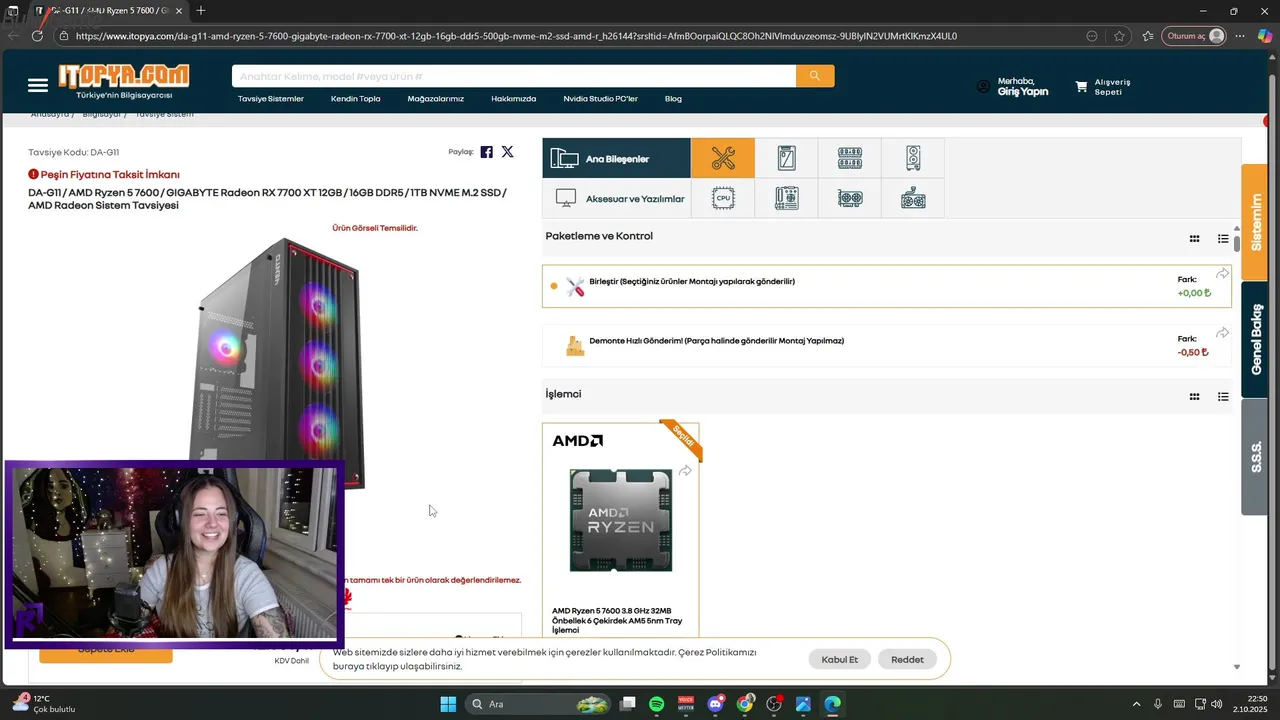Open a new browser tab with the plus button
The height and width of the screenshot is (720, 1280).
(201, 11)
